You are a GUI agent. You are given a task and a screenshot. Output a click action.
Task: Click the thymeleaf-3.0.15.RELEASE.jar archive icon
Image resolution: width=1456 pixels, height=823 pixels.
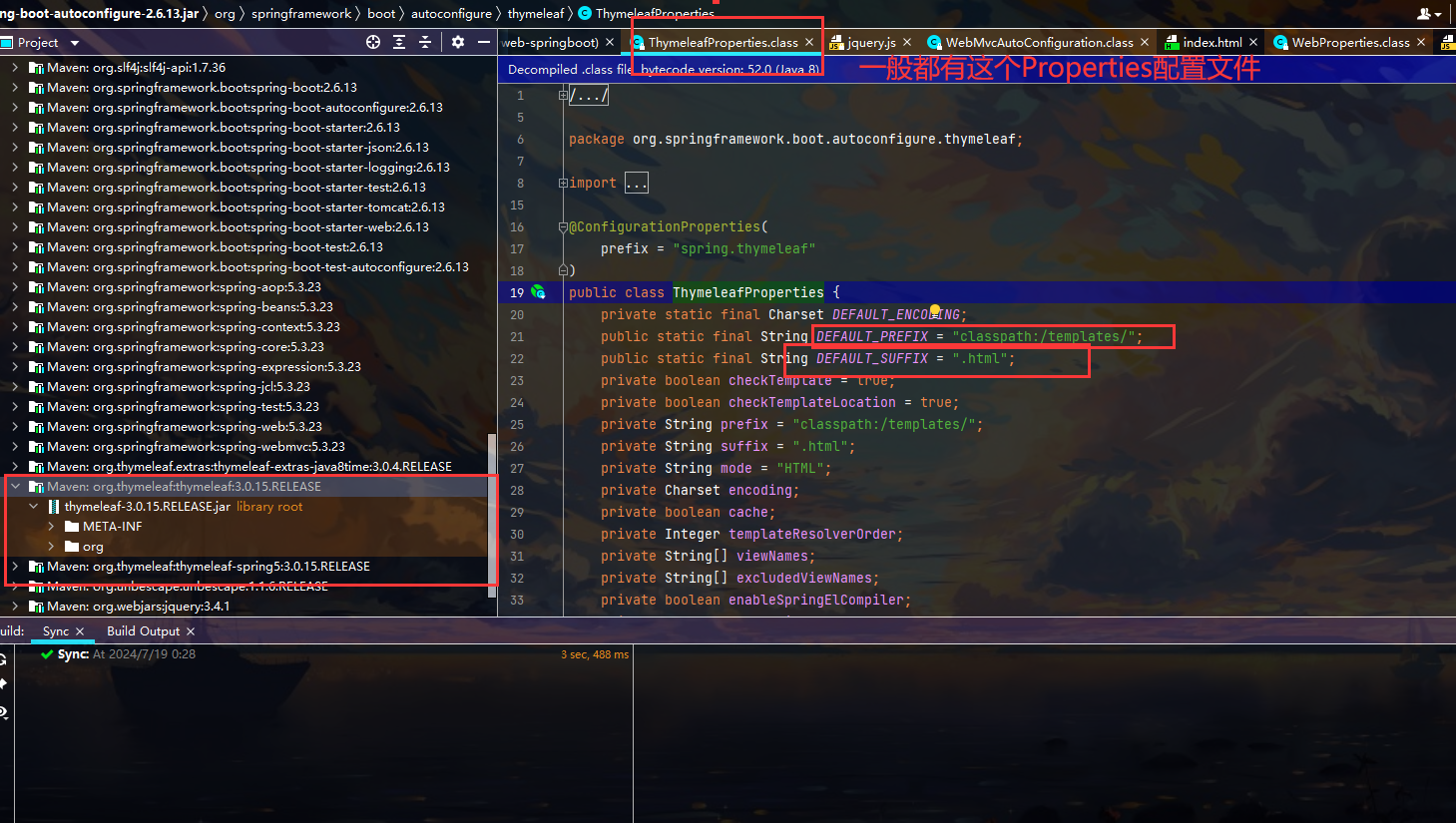pos(54,507)
